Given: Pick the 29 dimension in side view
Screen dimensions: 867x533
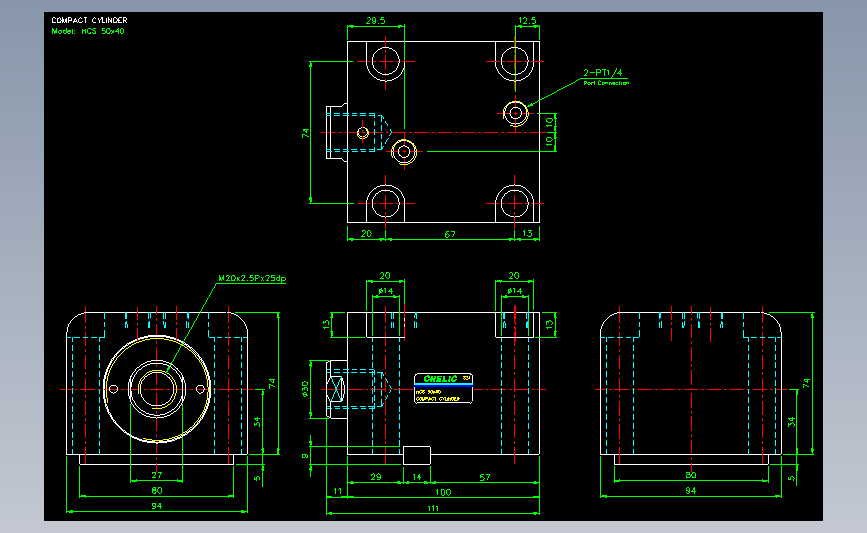Looking at the screenshot, I should point(375,477).
